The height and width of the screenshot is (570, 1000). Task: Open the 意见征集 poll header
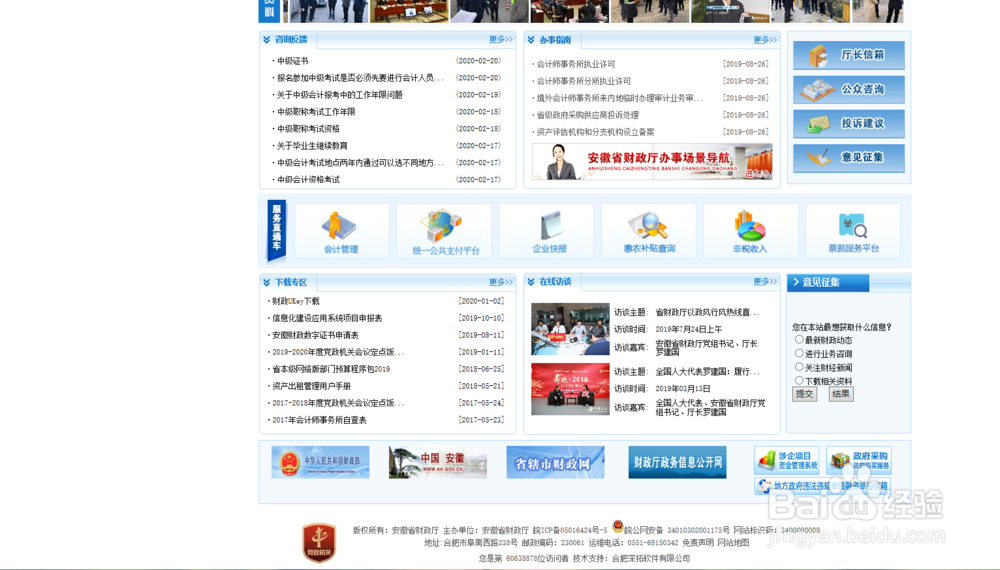[828, 282]
